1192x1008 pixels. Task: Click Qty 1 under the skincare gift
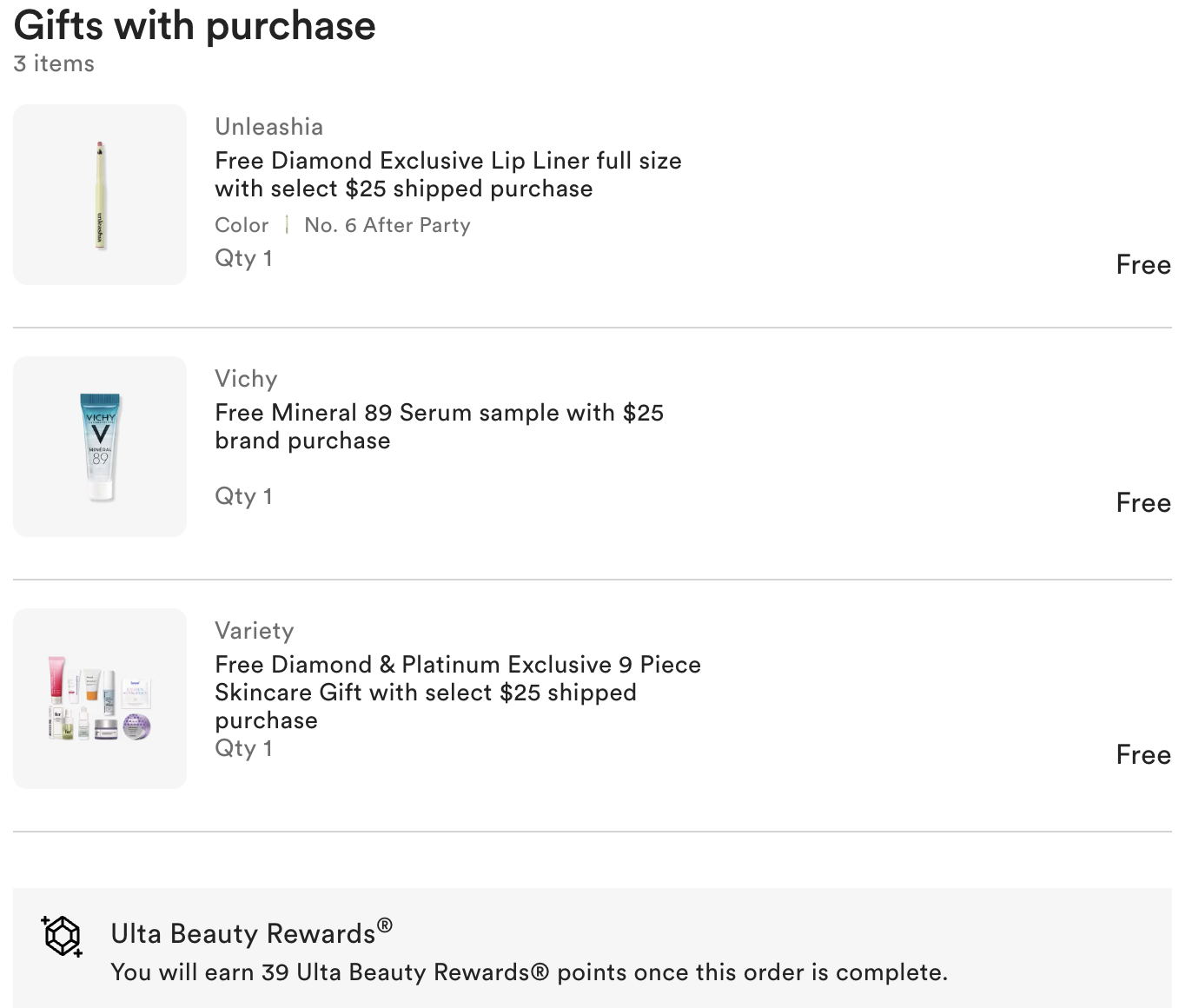[243, 748]
